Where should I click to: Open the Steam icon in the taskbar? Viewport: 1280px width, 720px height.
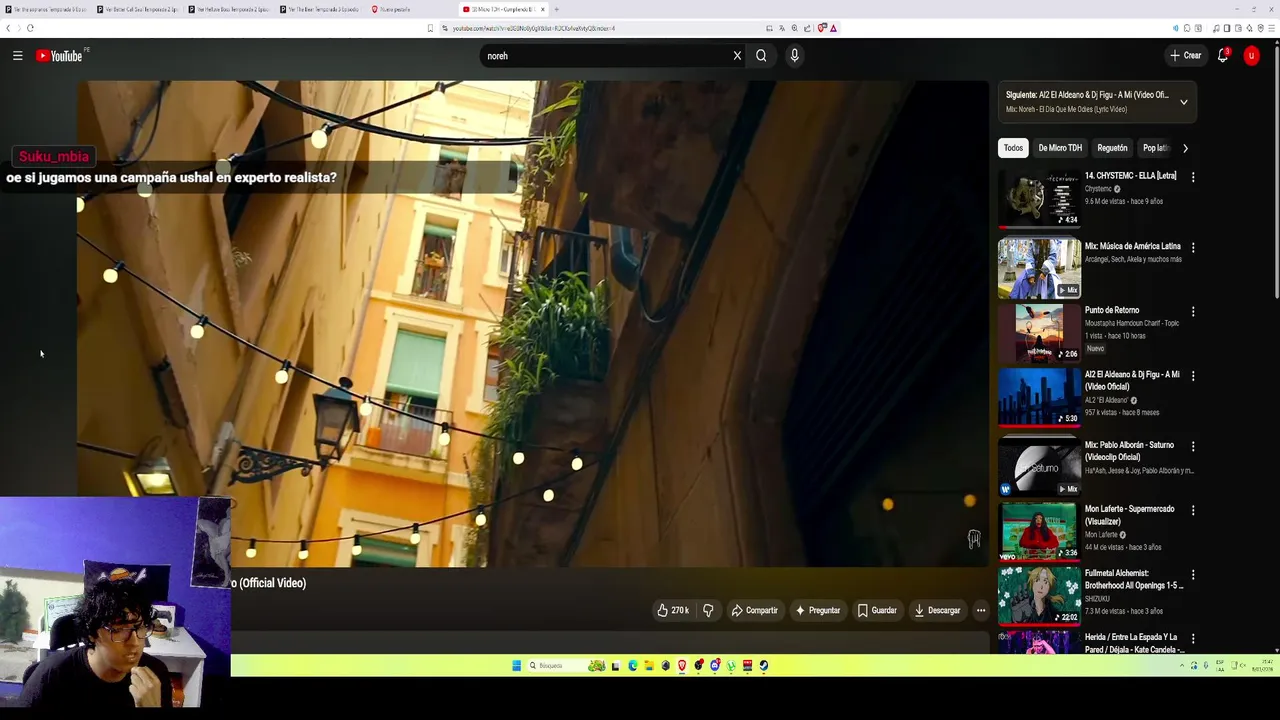pos(764,665)
